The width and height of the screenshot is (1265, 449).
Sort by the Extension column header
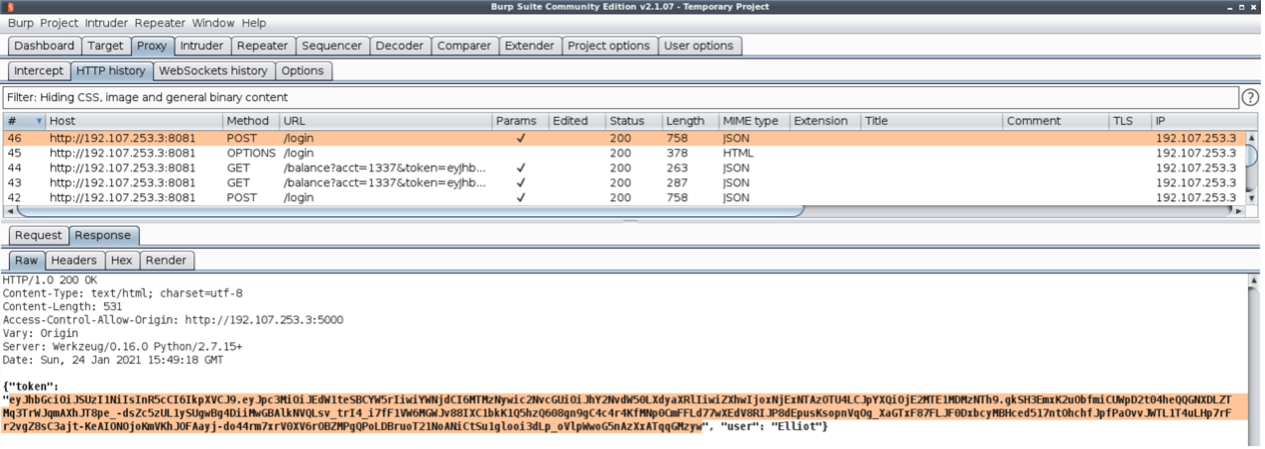(825, 121)
